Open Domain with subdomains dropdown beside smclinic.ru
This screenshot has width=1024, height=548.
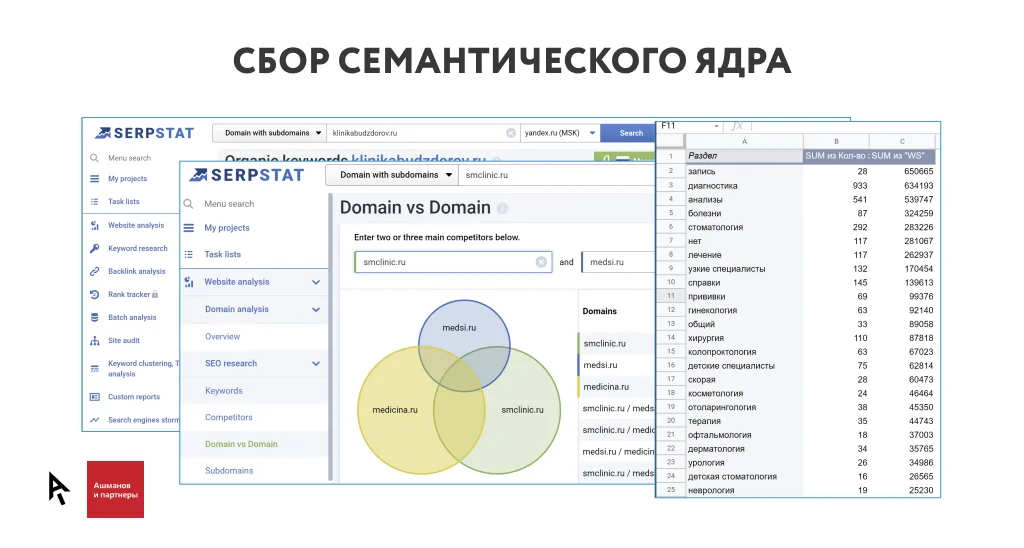(392, 175)
